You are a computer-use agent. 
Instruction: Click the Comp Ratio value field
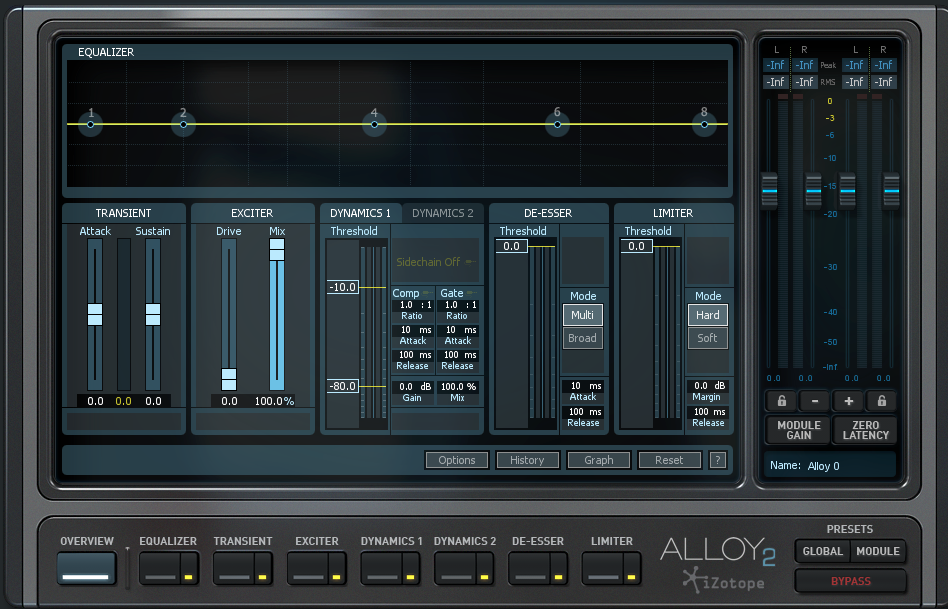click(x=412, y=305)
